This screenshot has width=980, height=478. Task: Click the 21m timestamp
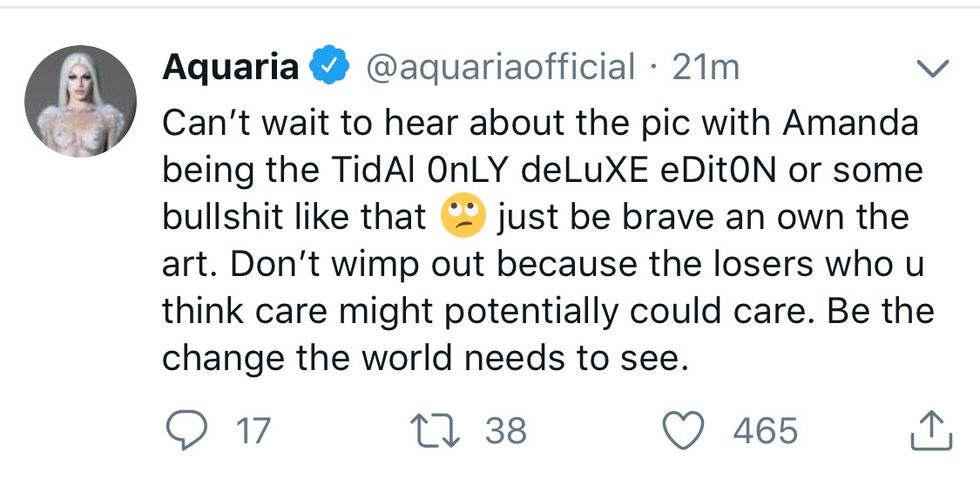pos(706,68)
